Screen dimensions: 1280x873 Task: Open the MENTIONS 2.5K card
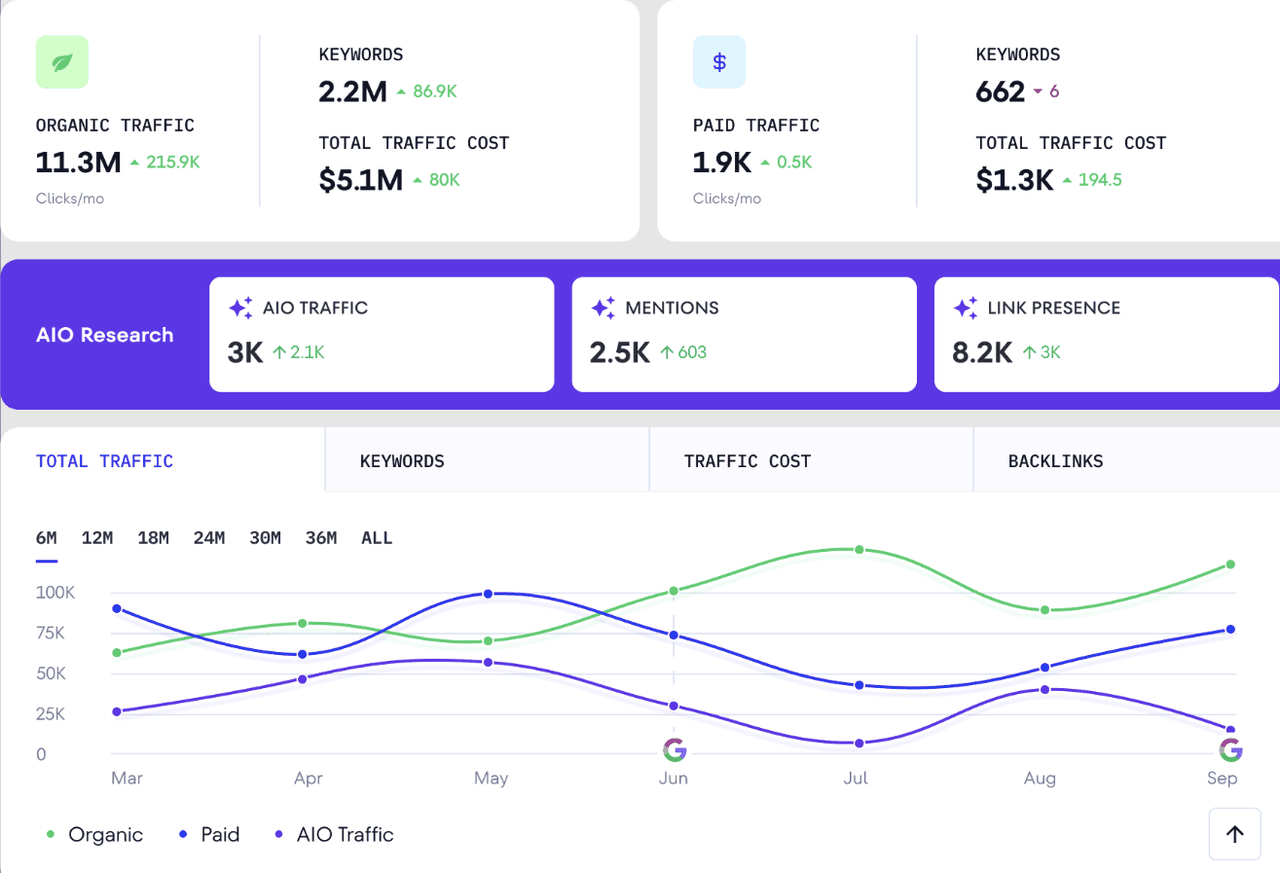tap(744, 334)
